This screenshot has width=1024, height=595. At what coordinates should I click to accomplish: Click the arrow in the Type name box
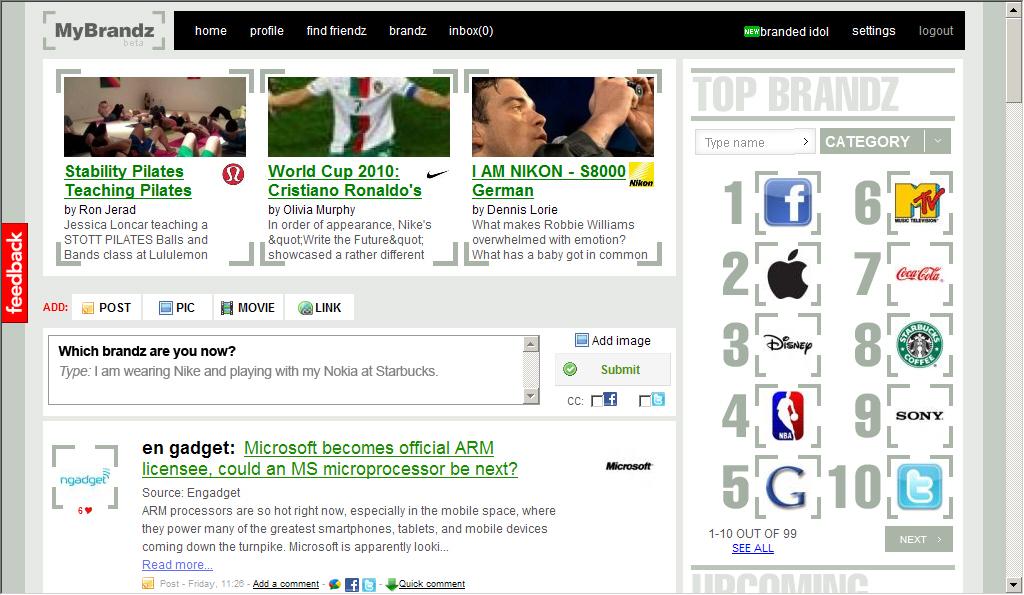click(x=806, y=141)
